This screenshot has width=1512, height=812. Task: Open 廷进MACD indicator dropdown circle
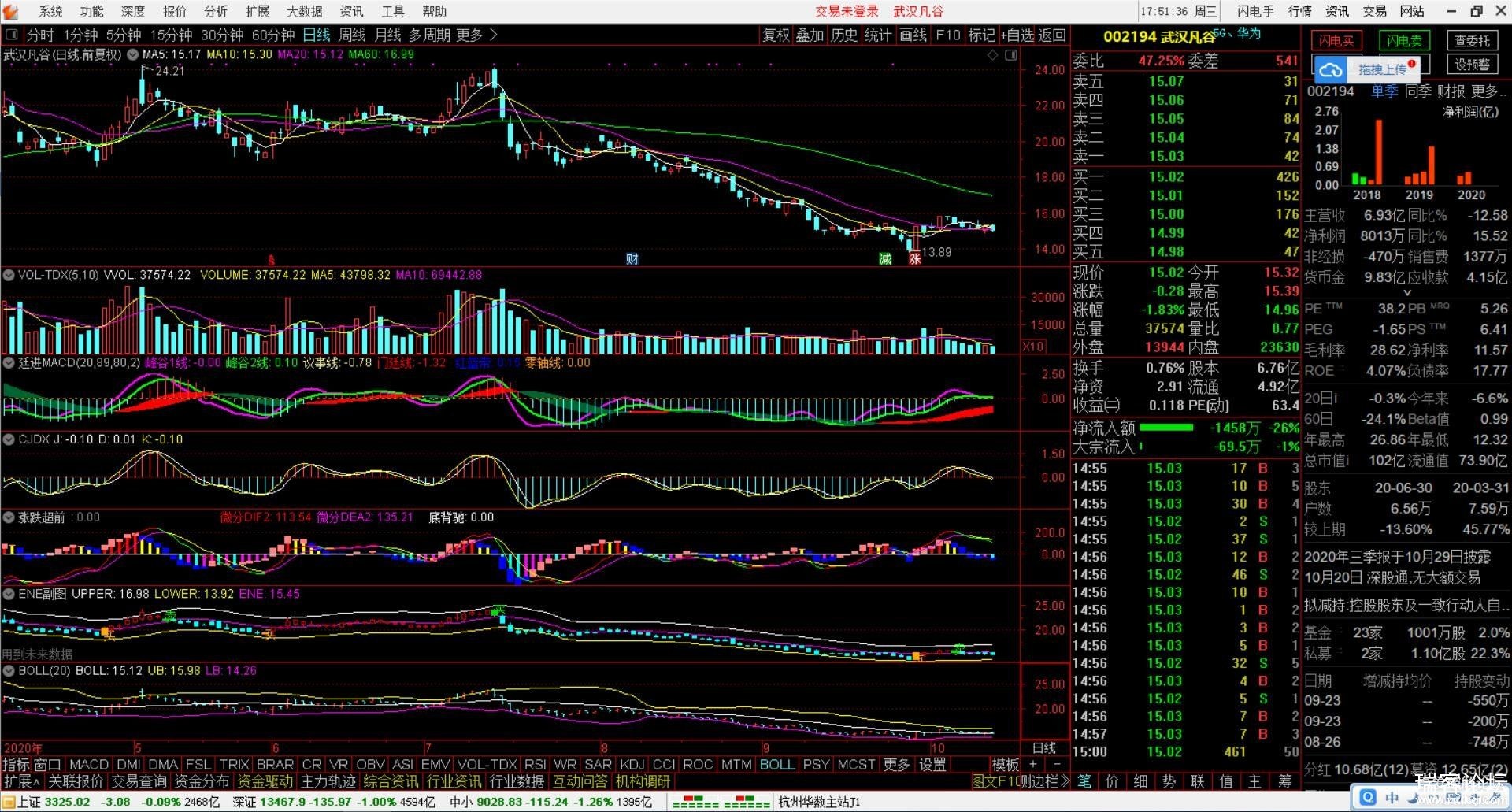coord(9,362)
